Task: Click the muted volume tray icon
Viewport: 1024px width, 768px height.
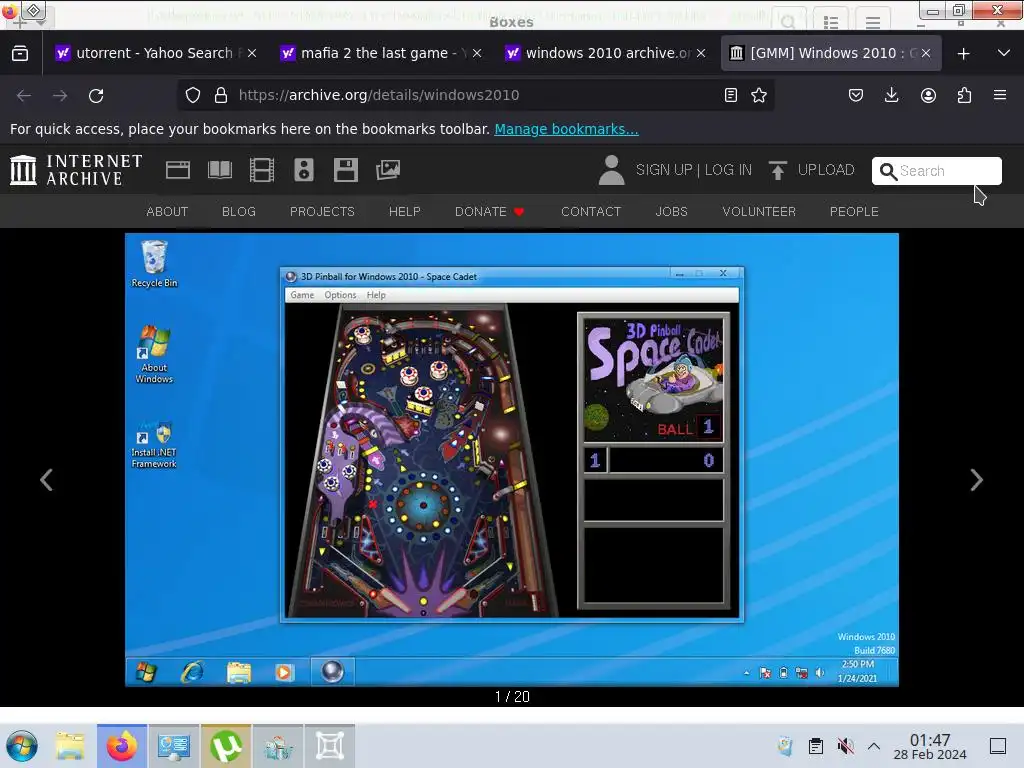Action: [x=845, y=746]
